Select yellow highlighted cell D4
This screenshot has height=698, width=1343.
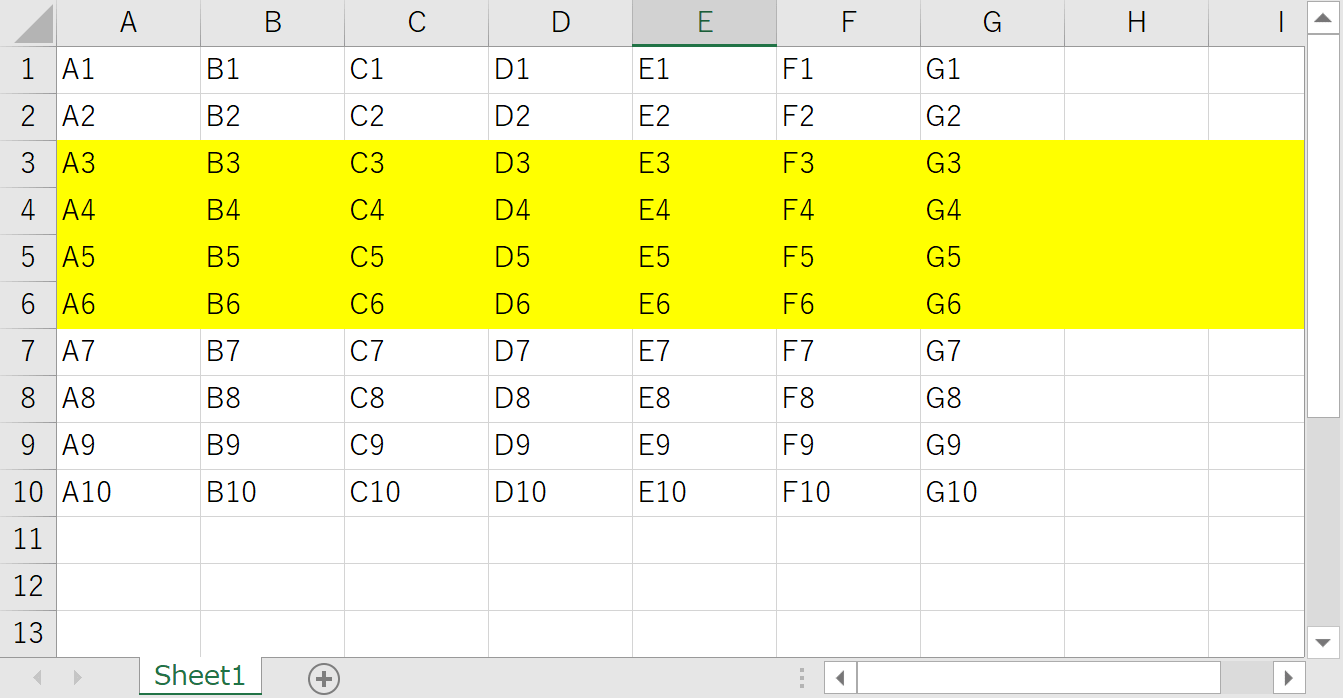click(x=560, y=210)
